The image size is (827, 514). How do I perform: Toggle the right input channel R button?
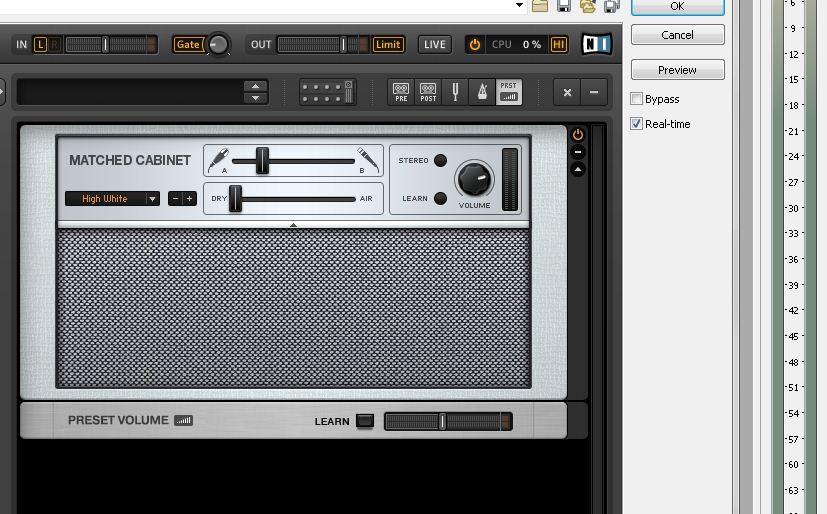(x=54, y=45)
